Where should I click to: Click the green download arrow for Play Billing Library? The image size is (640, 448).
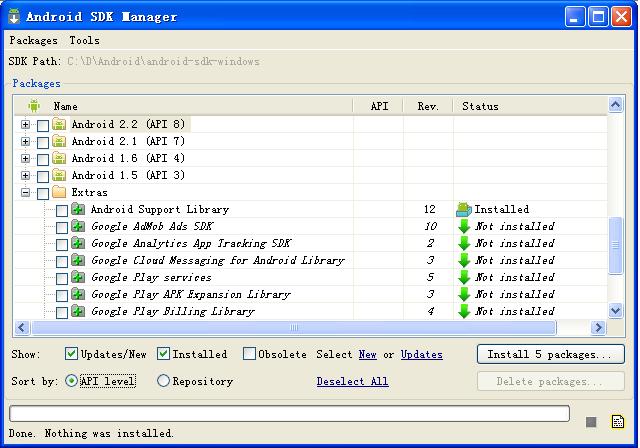coord(464,311)
